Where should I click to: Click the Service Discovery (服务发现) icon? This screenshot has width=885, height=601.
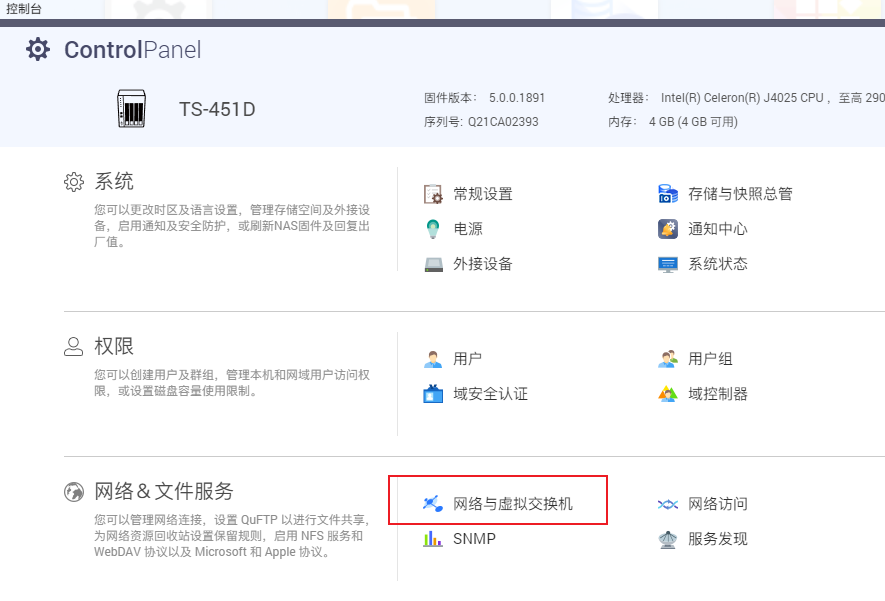point(668,539)
